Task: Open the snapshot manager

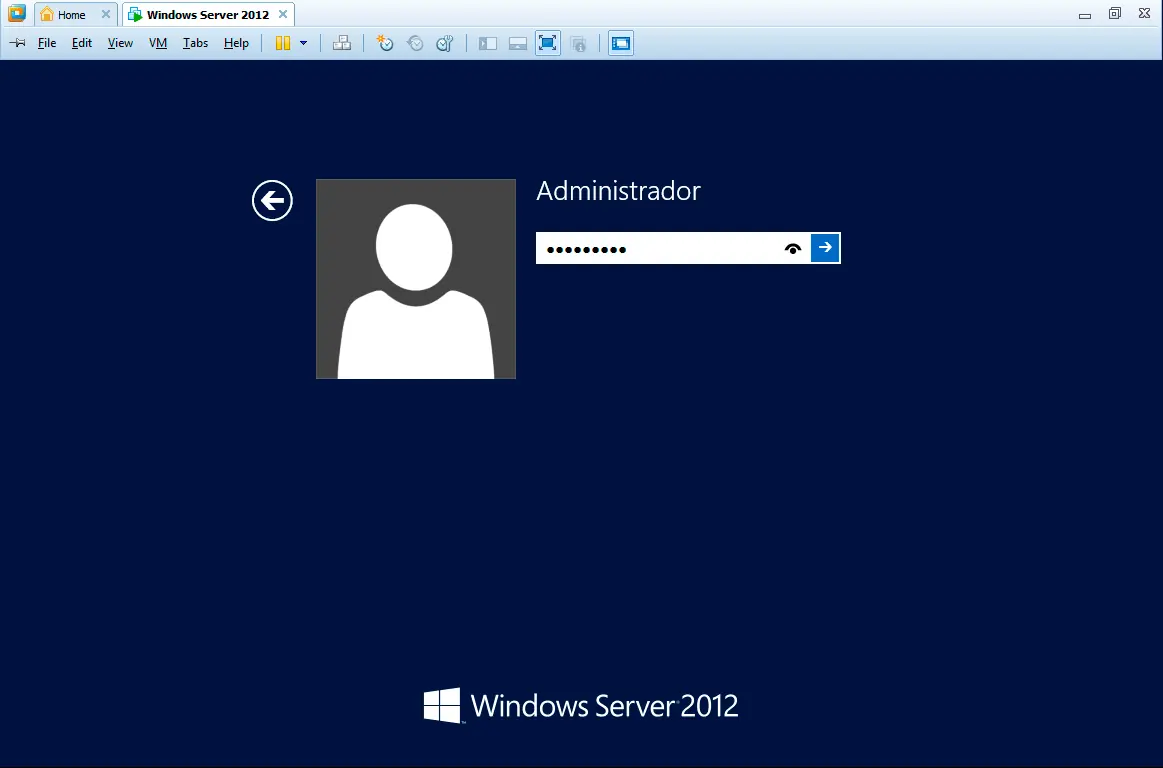Action: point(444,43)
